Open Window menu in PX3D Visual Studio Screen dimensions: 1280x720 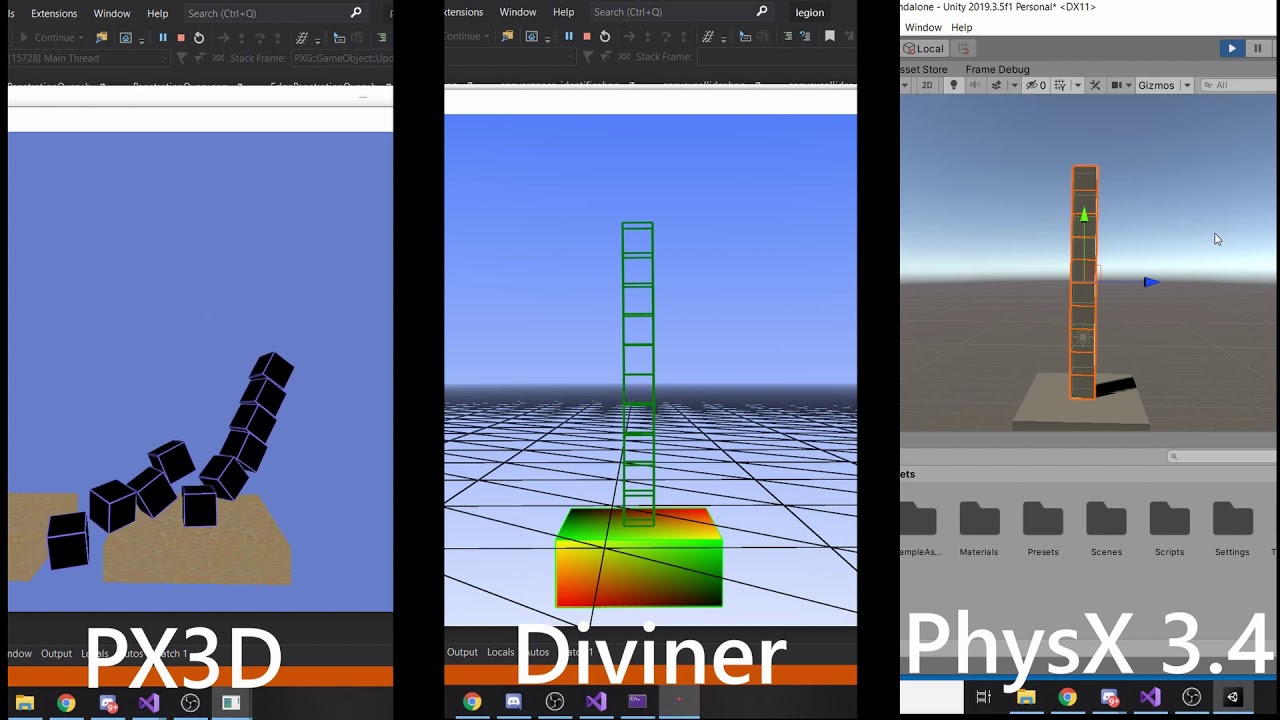(112, 13)
